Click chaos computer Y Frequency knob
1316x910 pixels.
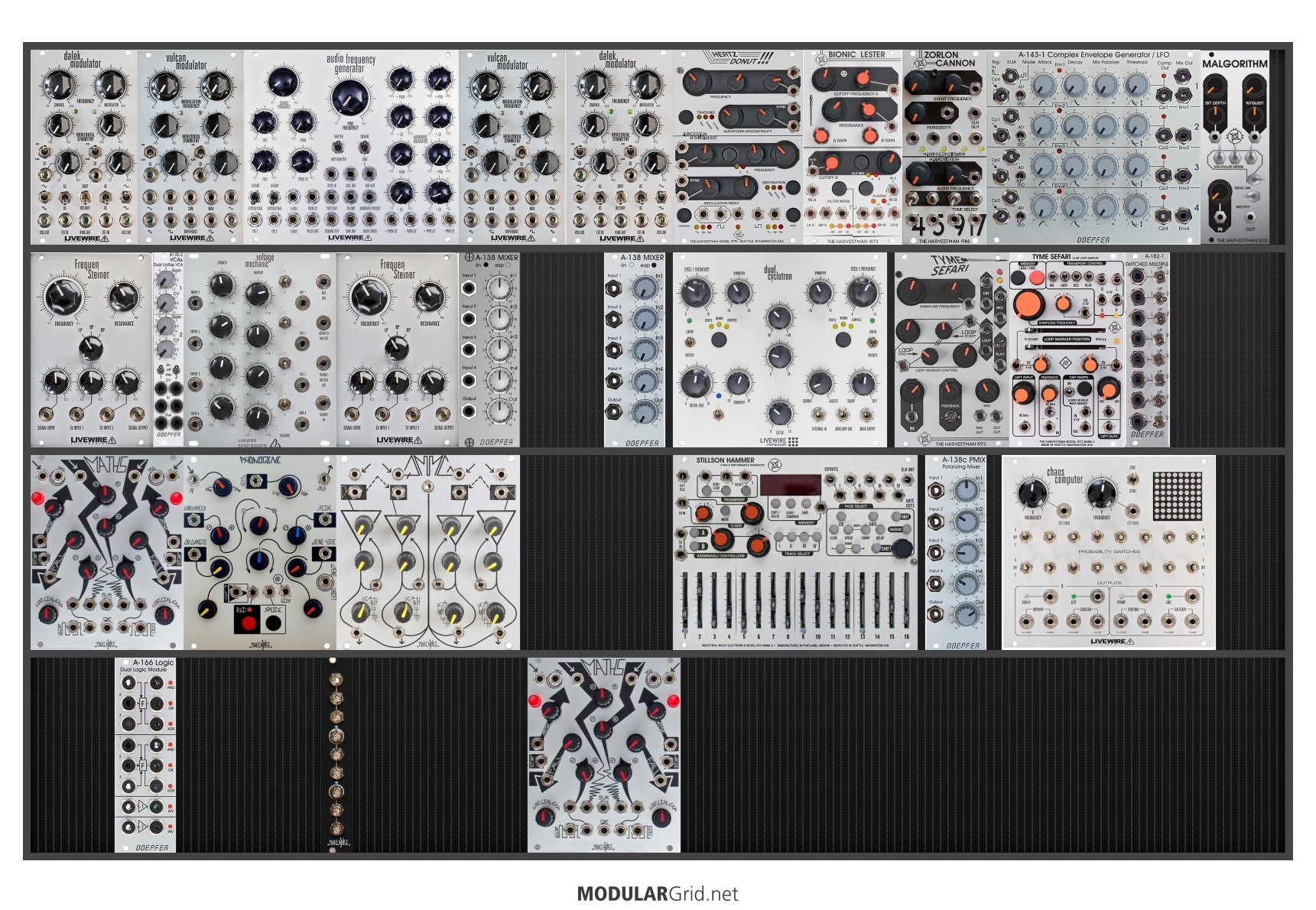pos(1102,493)
